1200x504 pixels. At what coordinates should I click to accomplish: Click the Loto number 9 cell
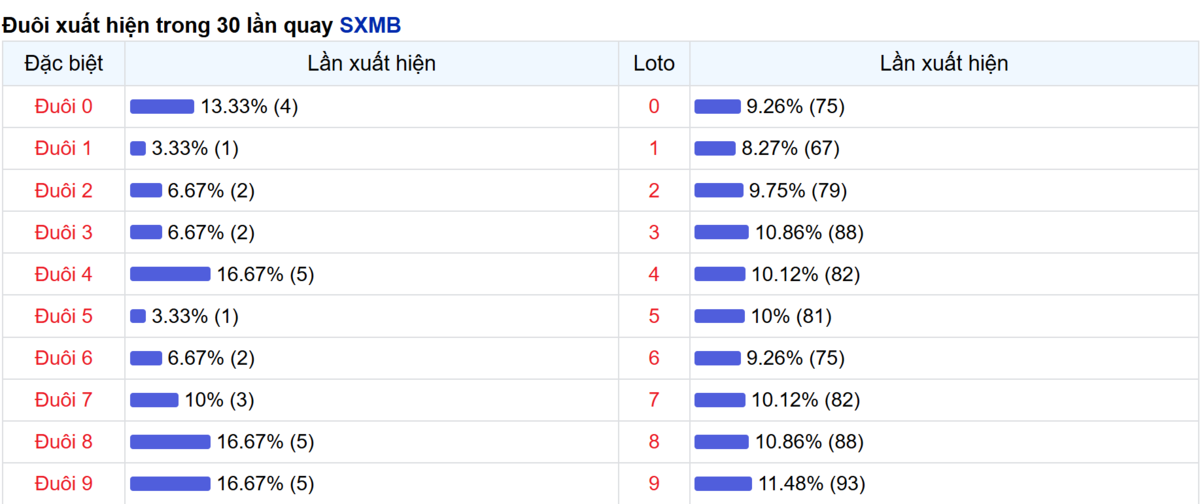pos(654,484)
